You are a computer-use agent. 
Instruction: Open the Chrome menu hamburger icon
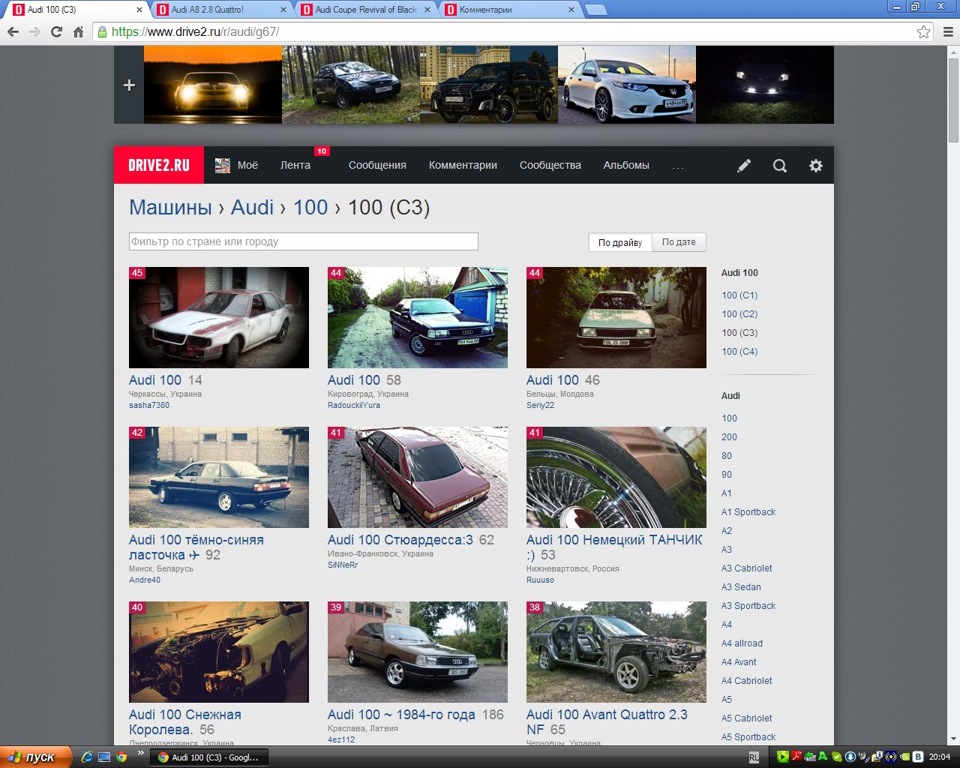[948, 32]
